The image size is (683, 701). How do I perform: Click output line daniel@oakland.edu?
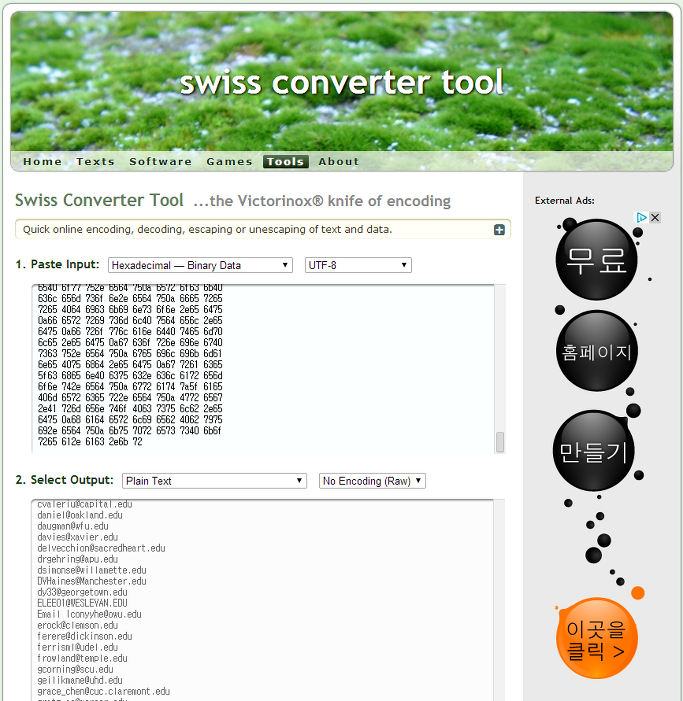tap(80, 515)
